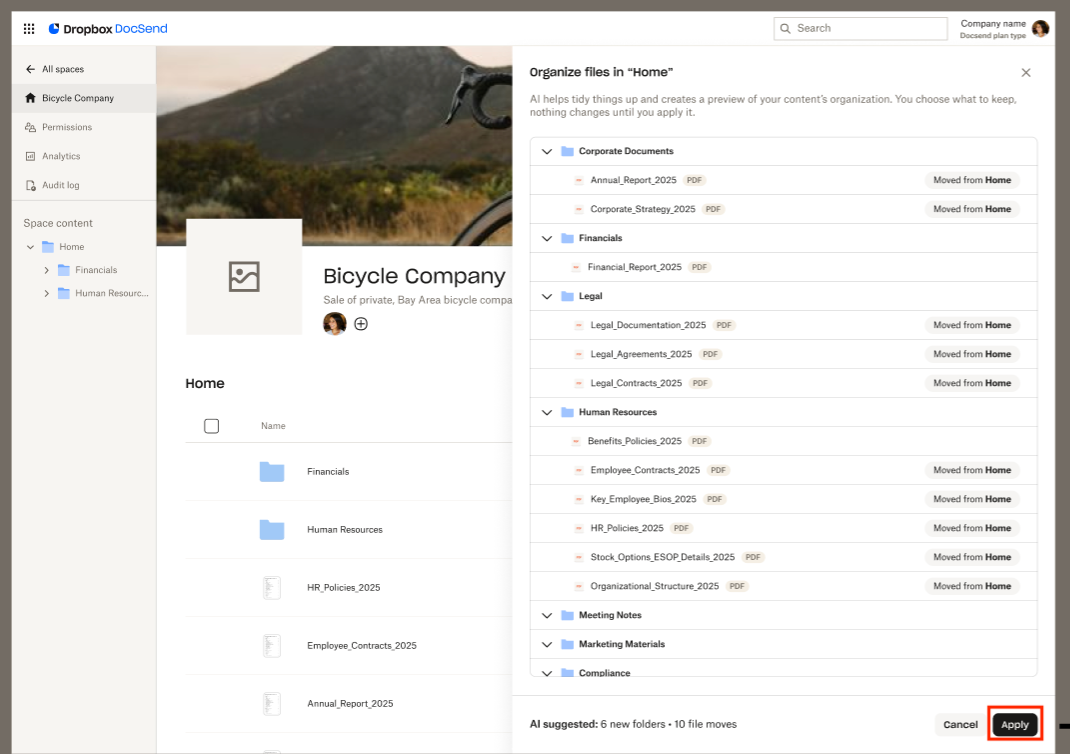Toggle the select-all checkbox in Home list
The image size is (1070, 754).
click(x=211, y=426)
